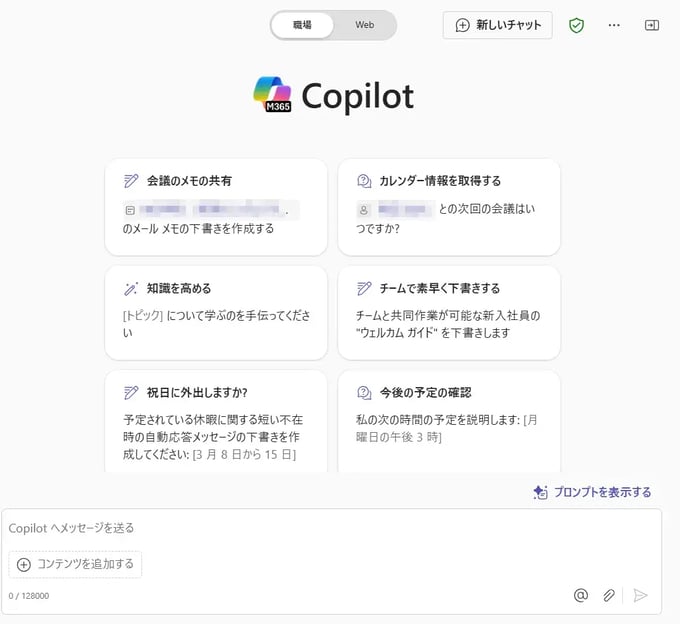Start a new chat with 新しいチャット
This screenshot has height=624, width=680.
[x=497, y=25]
